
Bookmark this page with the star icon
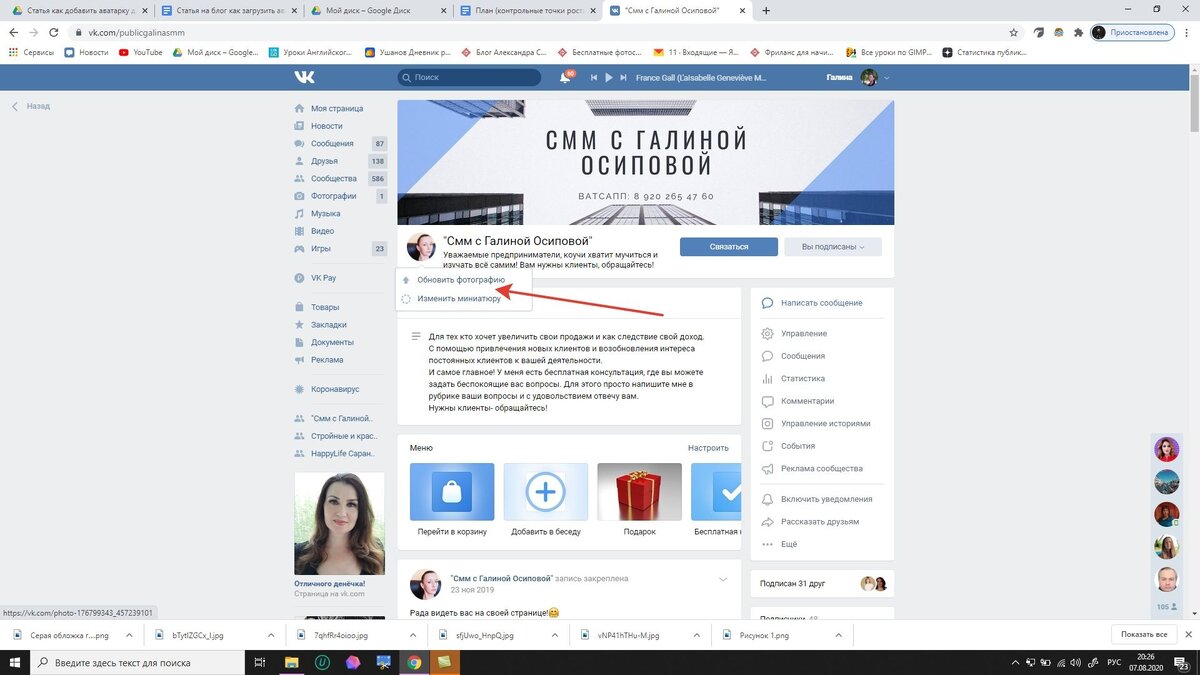point(1014,32)
